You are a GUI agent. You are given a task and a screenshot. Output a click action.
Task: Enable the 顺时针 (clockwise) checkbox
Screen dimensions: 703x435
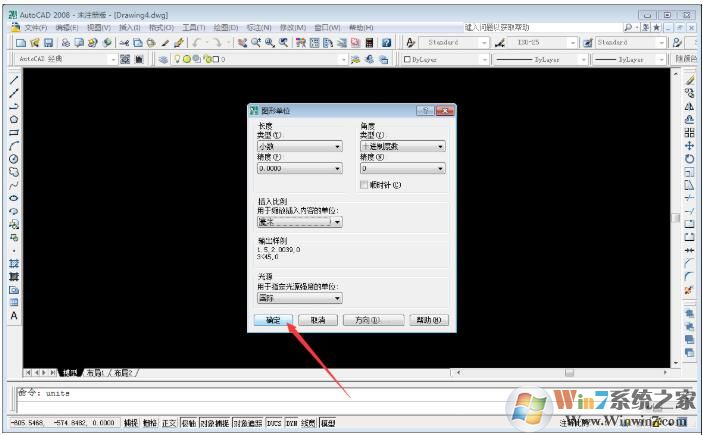pyautogui.click(x=364, y=185)
